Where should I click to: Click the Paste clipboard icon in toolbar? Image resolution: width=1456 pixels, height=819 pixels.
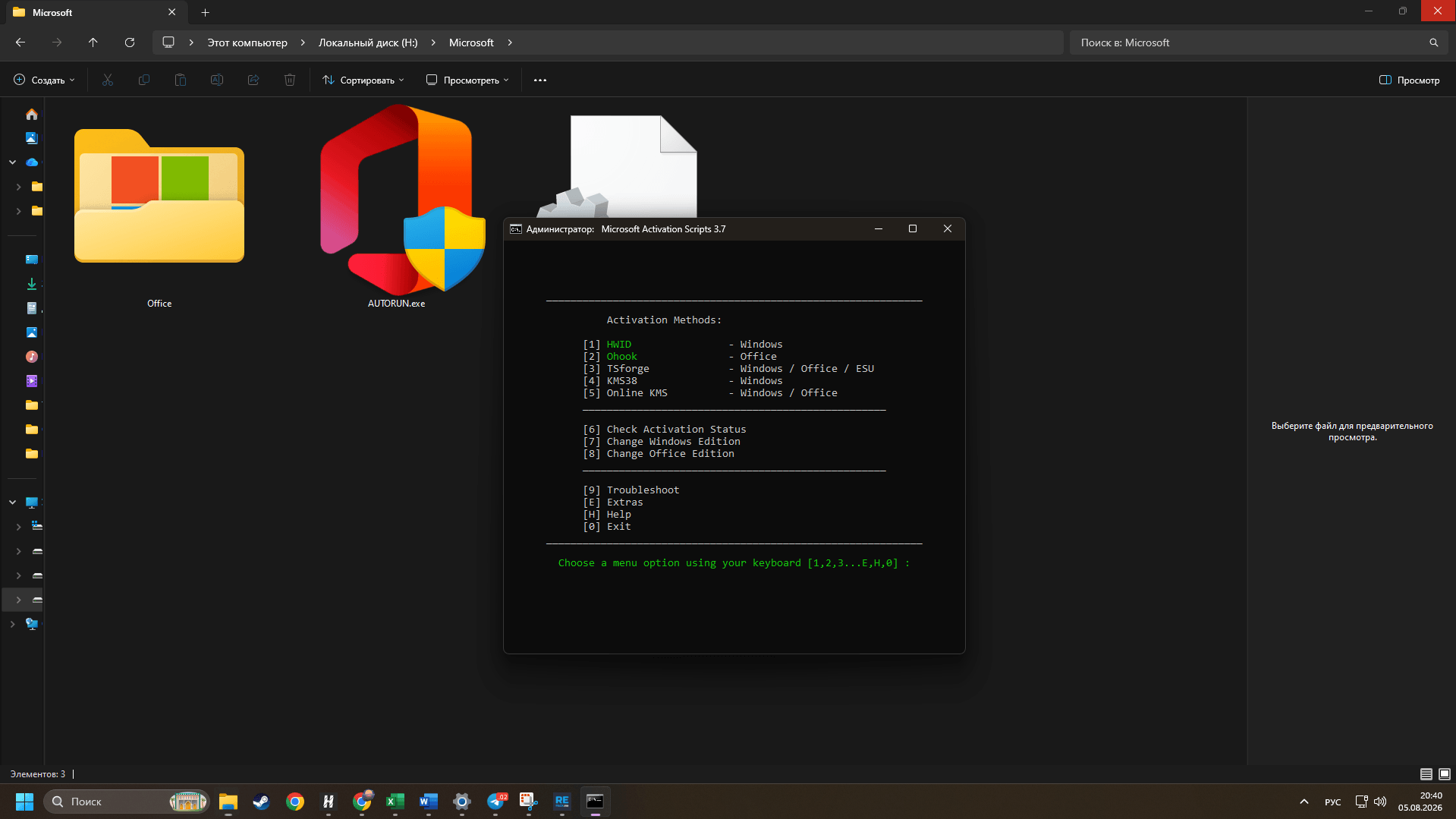pos(181,80)
